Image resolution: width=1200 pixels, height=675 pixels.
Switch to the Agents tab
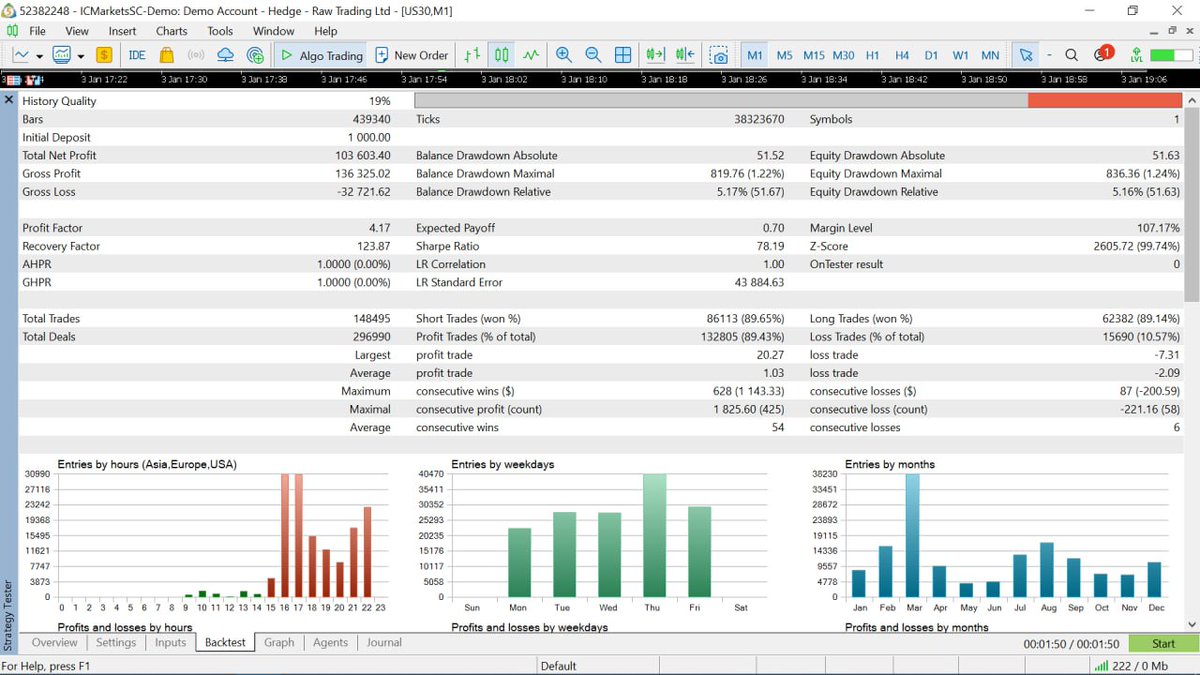(330, 642)
